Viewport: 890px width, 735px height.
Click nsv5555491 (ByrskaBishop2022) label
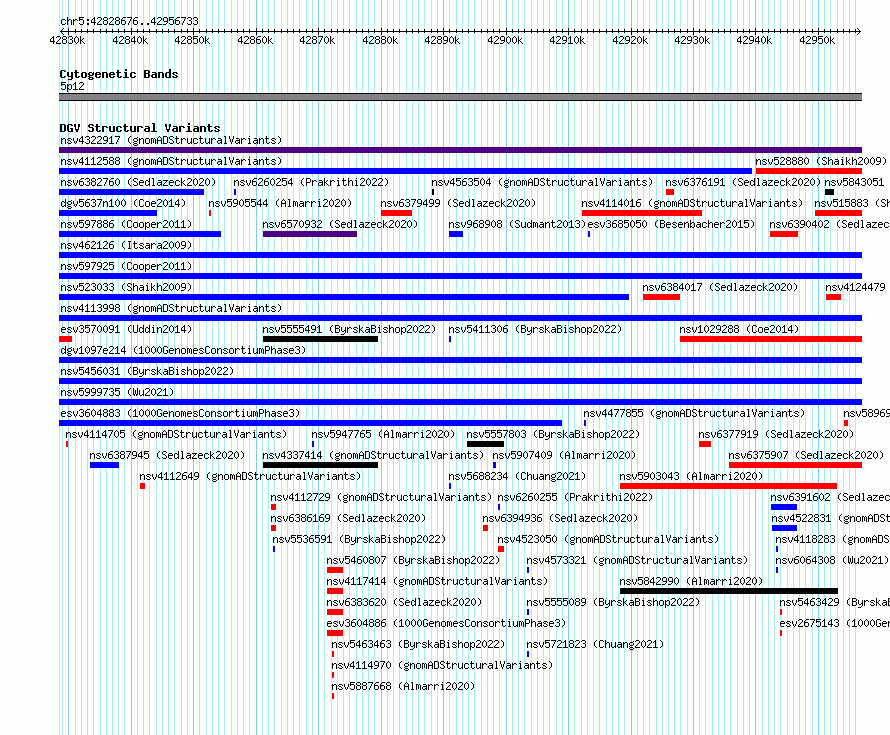click(x=349, y=329)
